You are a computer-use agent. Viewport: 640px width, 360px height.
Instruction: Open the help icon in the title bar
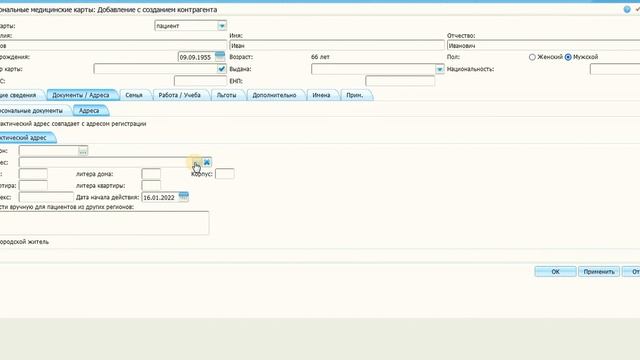click(x=627, y=9)
